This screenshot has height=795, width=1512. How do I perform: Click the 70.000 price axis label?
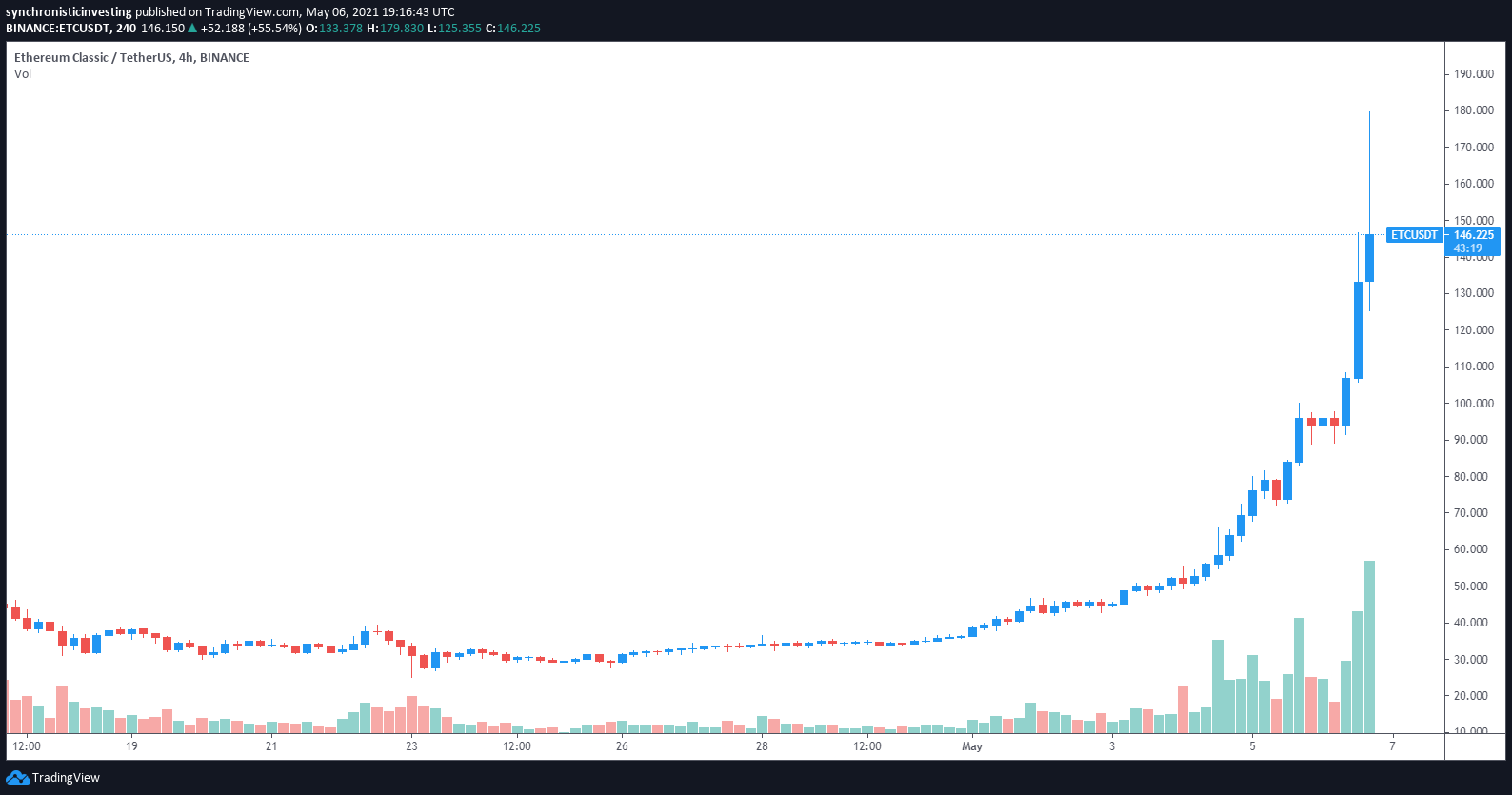[1470, 513]
